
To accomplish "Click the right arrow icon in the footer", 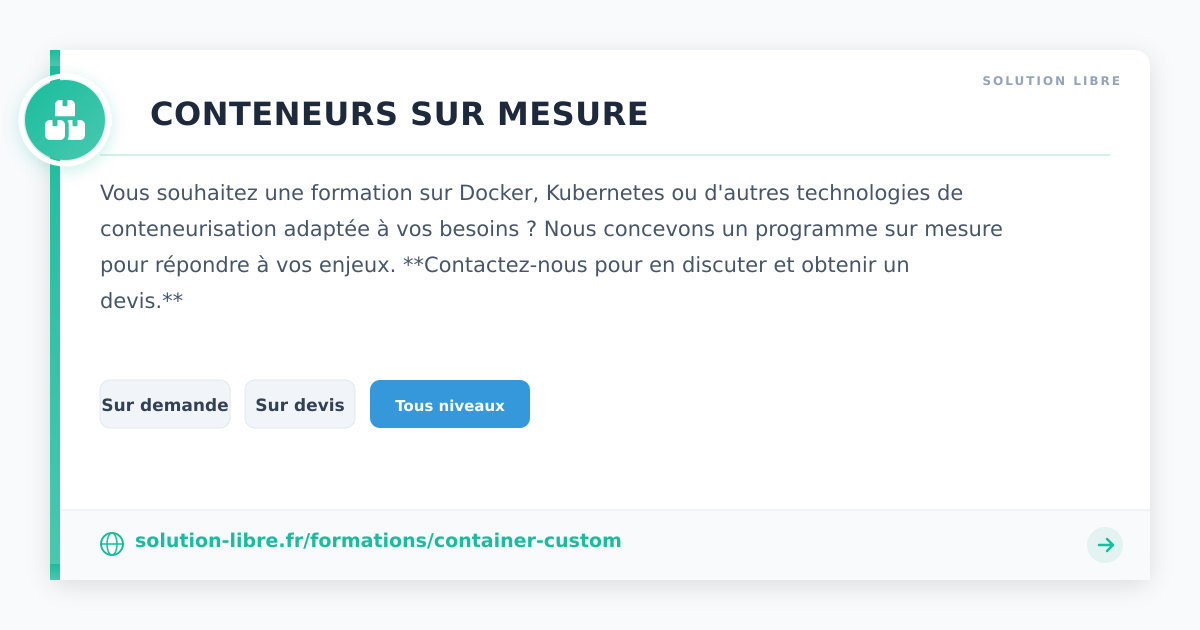I will (1105, 545).
